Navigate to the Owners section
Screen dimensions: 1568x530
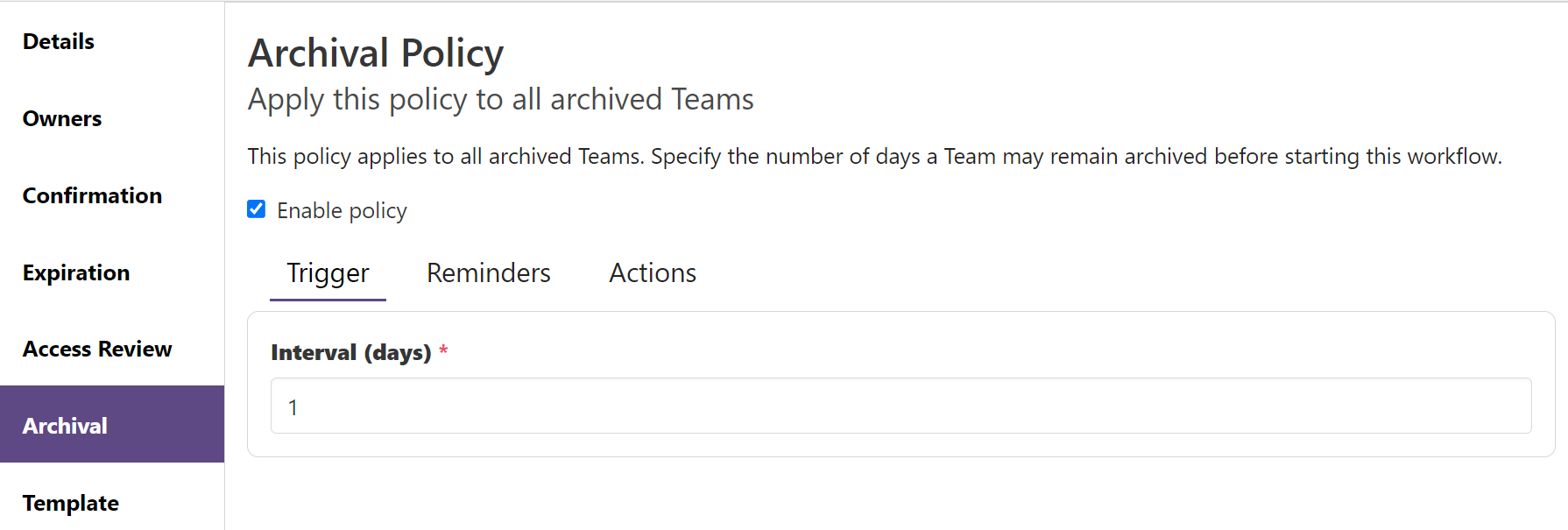point(61,118)
